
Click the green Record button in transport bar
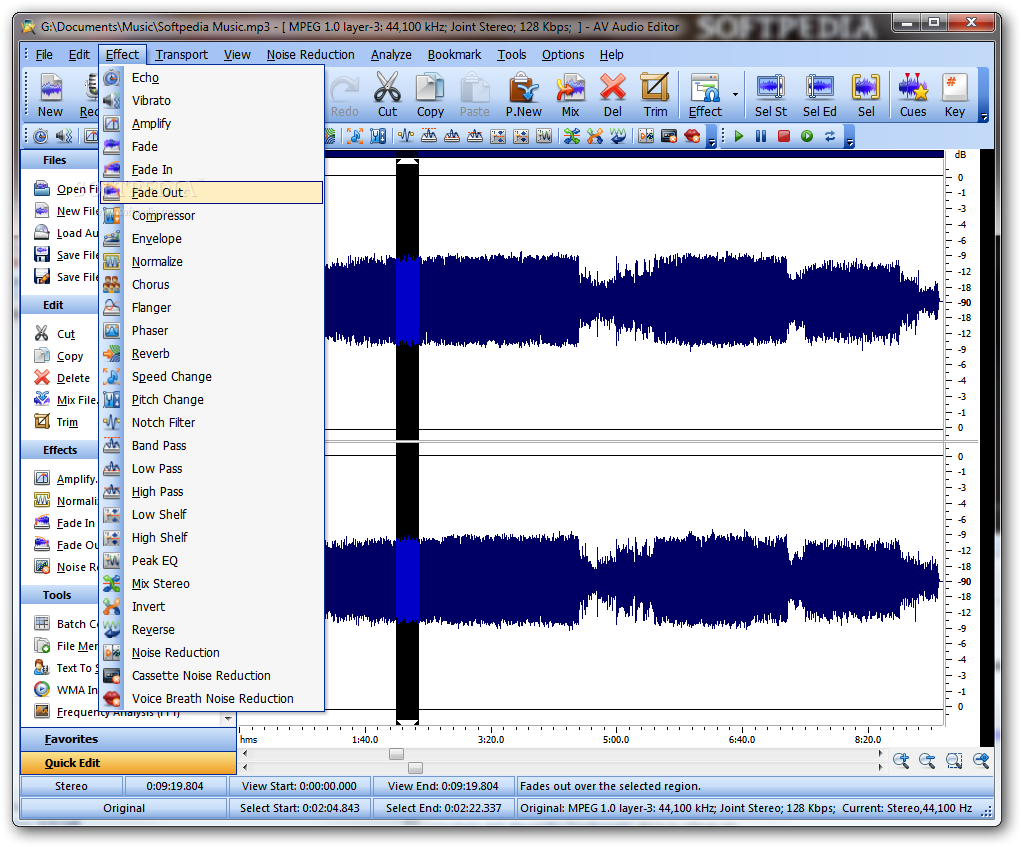807,136
